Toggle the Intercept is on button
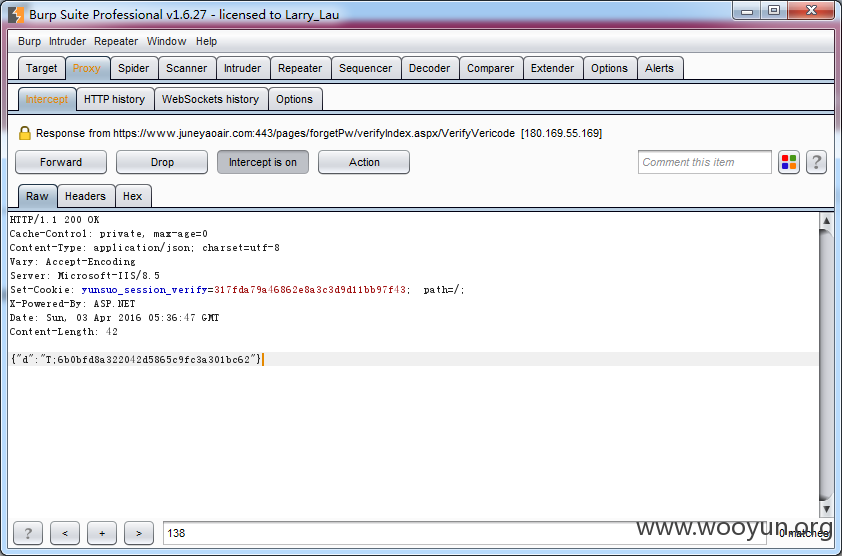The image size is (842, 556). (x=263, y=162)
